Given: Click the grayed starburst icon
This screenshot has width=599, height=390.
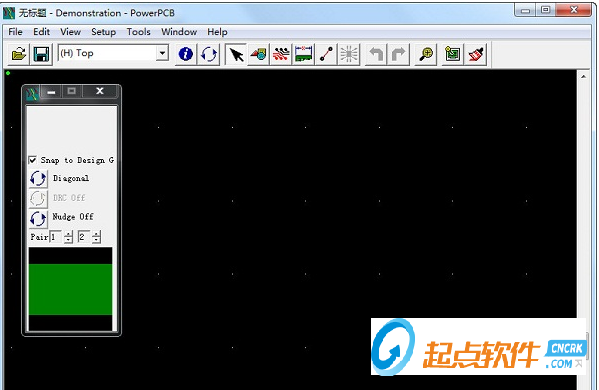Looking at the screenshot, I should tap(349, 54).
